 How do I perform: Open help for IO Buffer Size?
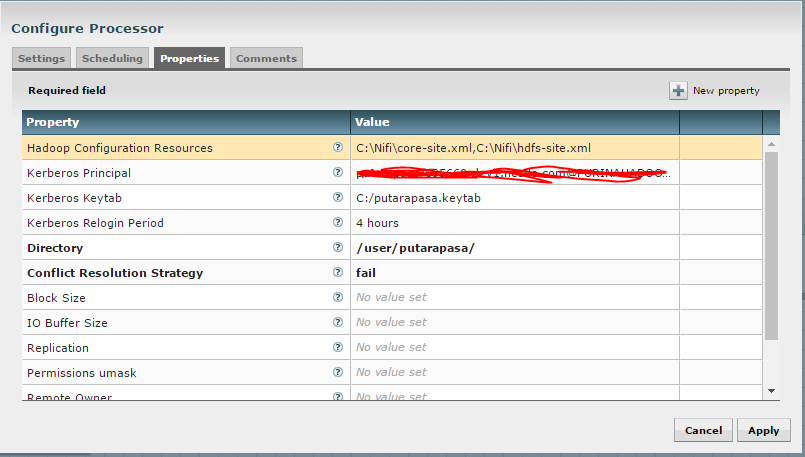click(x=337, y=322)
